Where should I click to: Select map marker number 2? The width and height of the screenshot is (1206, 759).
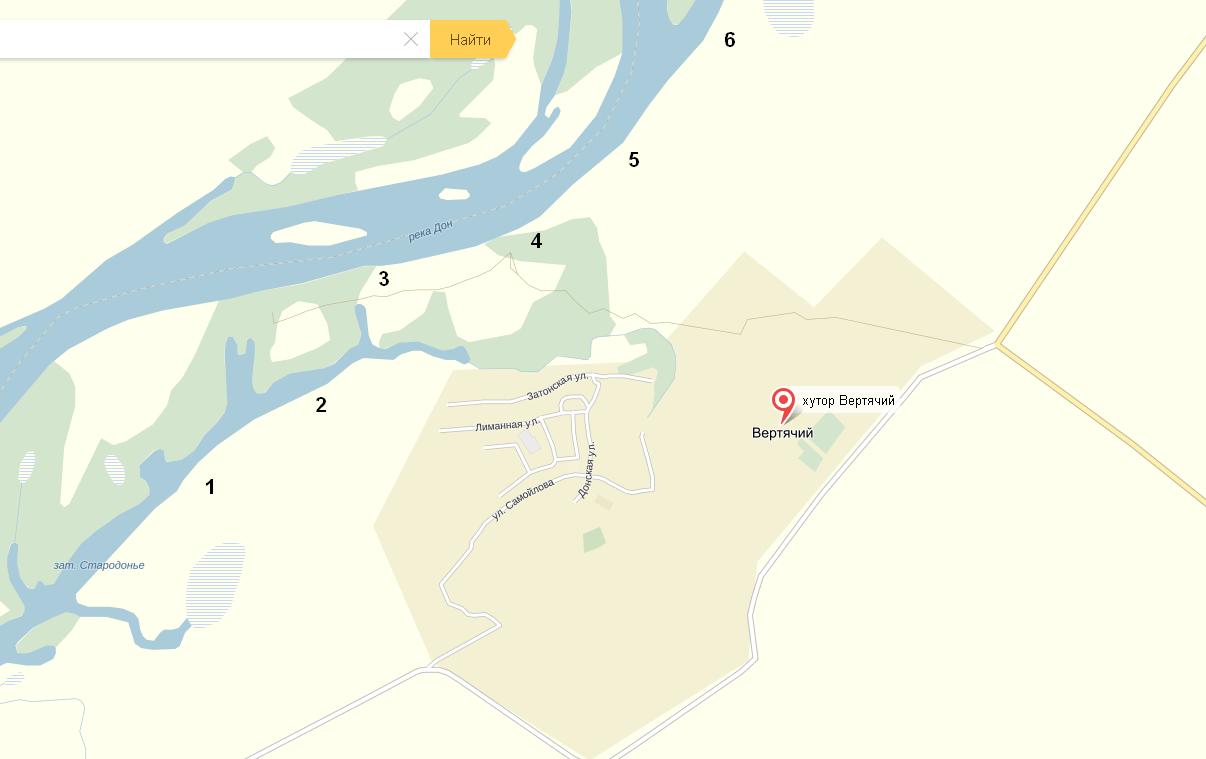(x=321, y=405)
